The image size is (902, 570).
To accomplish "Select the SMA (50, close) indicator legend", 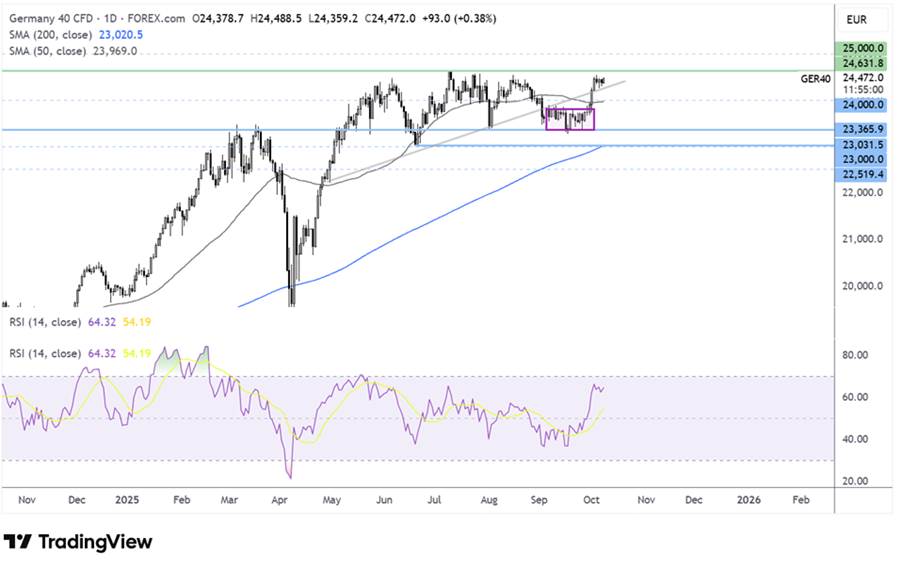I will [49, 50].
